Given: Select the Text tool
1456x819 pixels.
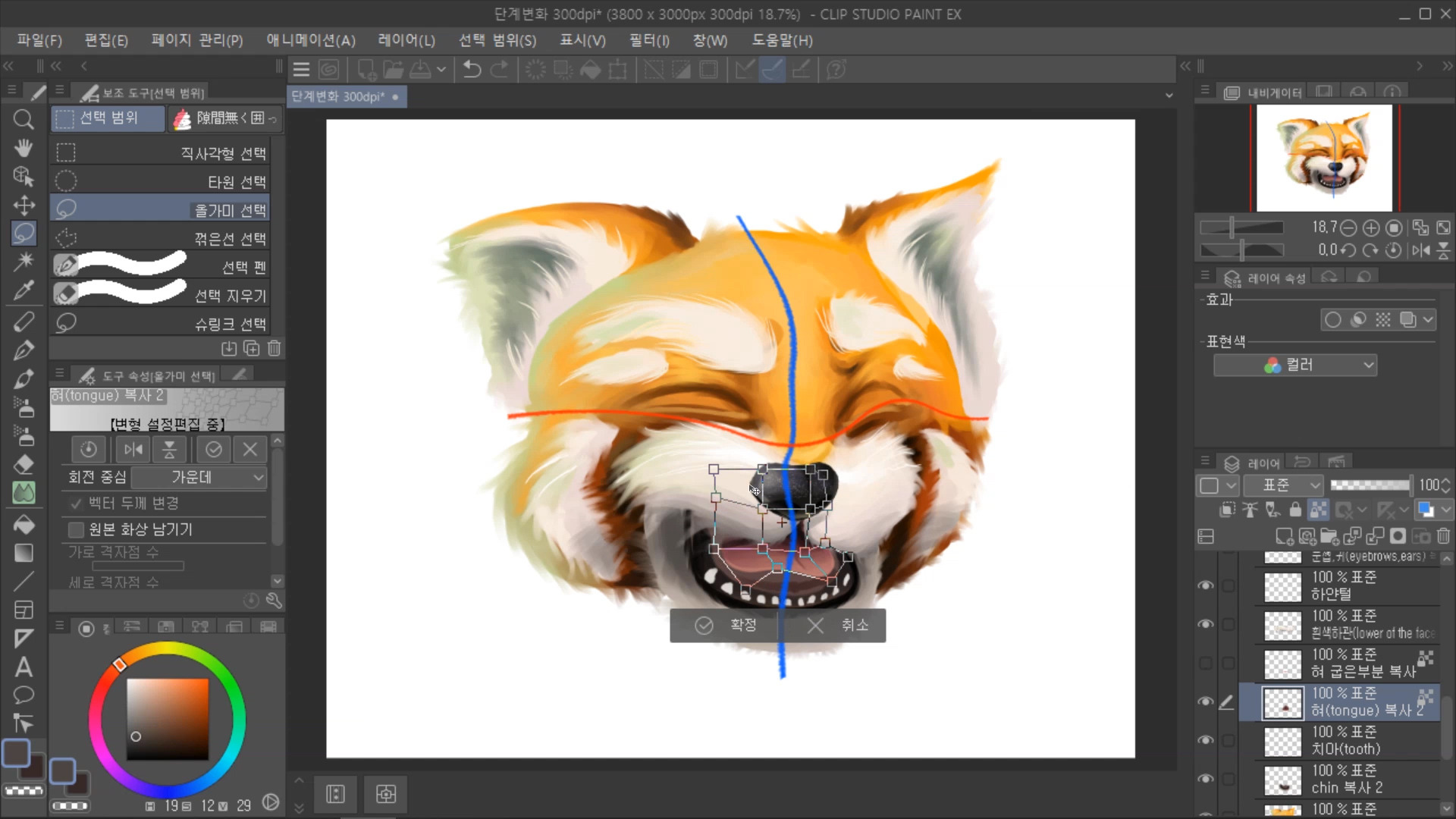Looking at the screenshot, I should tap(24, 667).
